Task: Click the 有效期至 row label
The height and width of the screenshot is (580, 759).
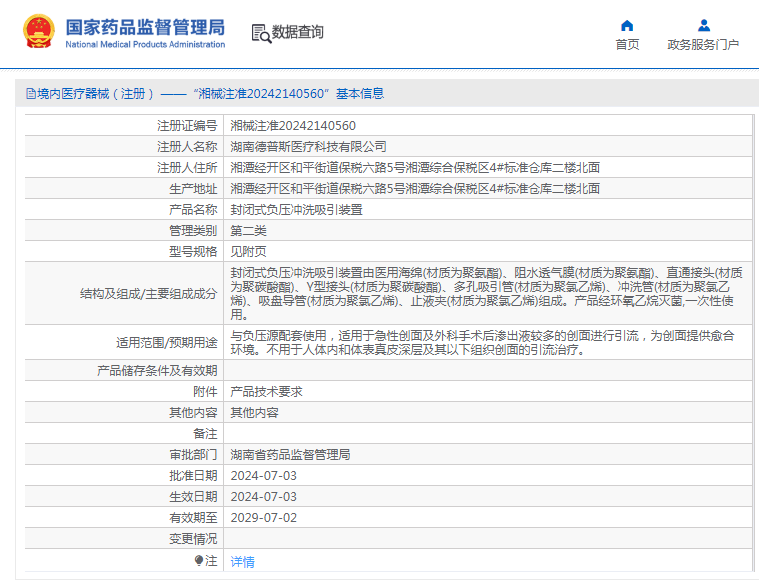Action: 193,518
